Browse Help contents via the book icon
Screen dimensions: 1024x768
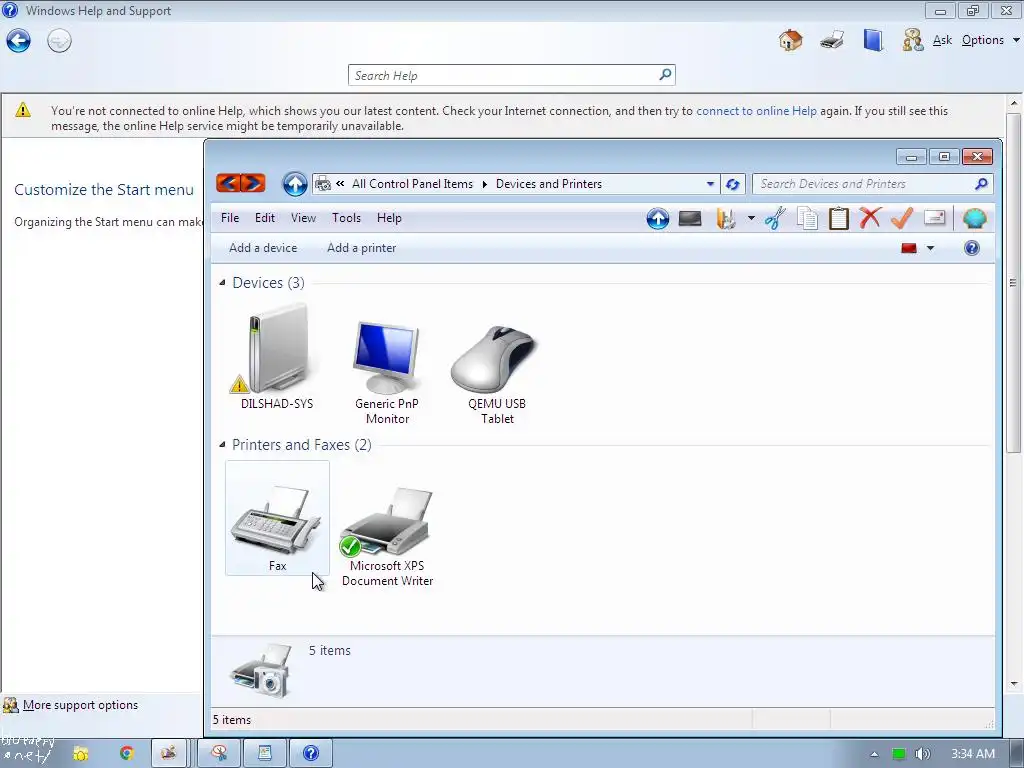pos(872,40)
